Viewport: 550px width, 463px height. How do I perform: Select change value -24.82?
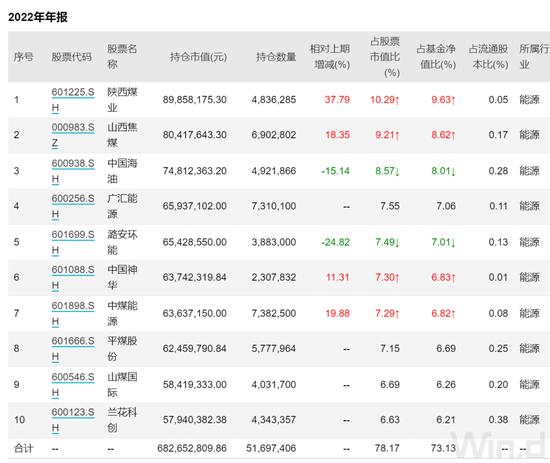coord(336,242)
